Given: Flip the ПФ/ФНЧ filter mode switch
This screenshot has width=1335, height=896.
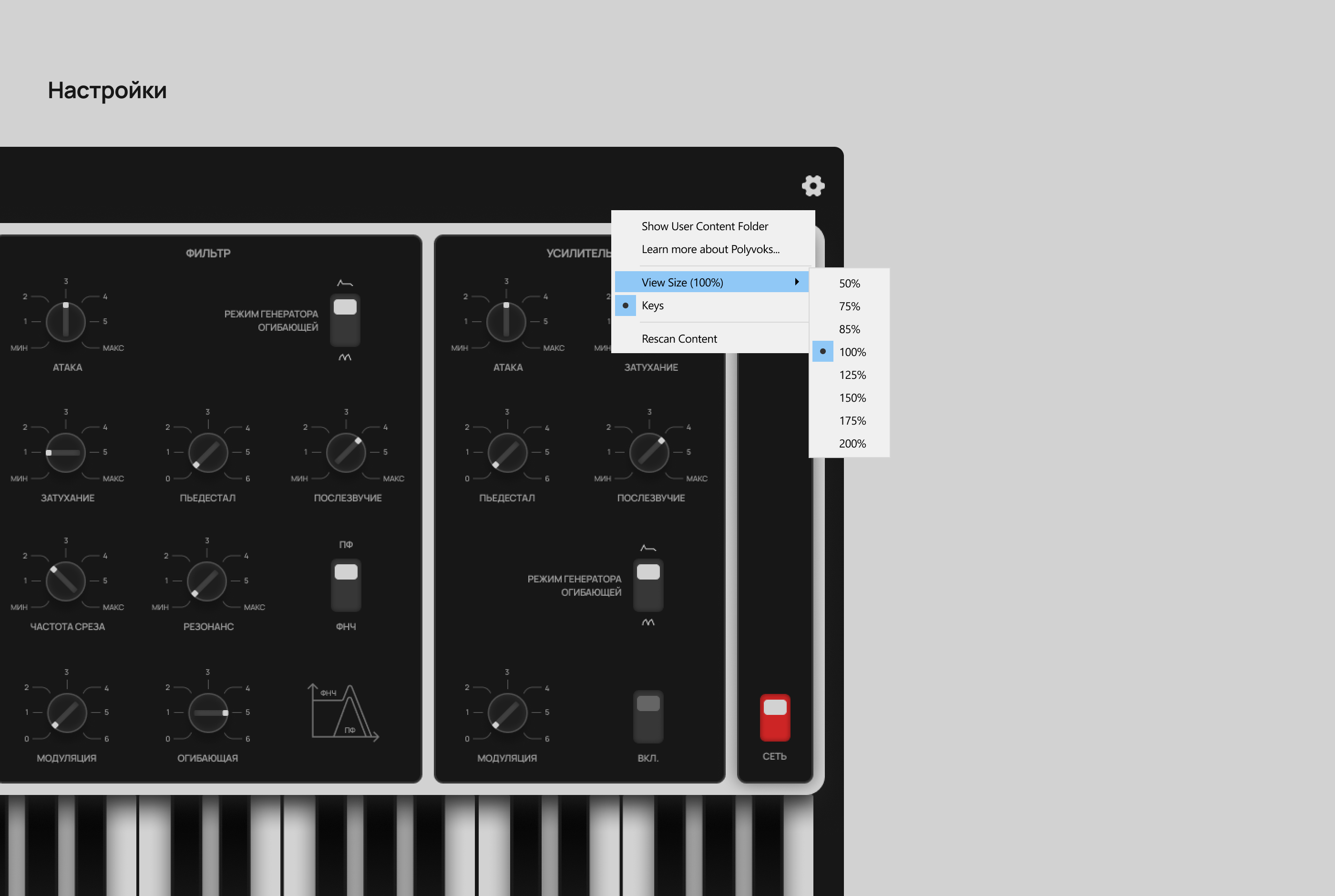Looking at the screenshot, I should [346, 585].
